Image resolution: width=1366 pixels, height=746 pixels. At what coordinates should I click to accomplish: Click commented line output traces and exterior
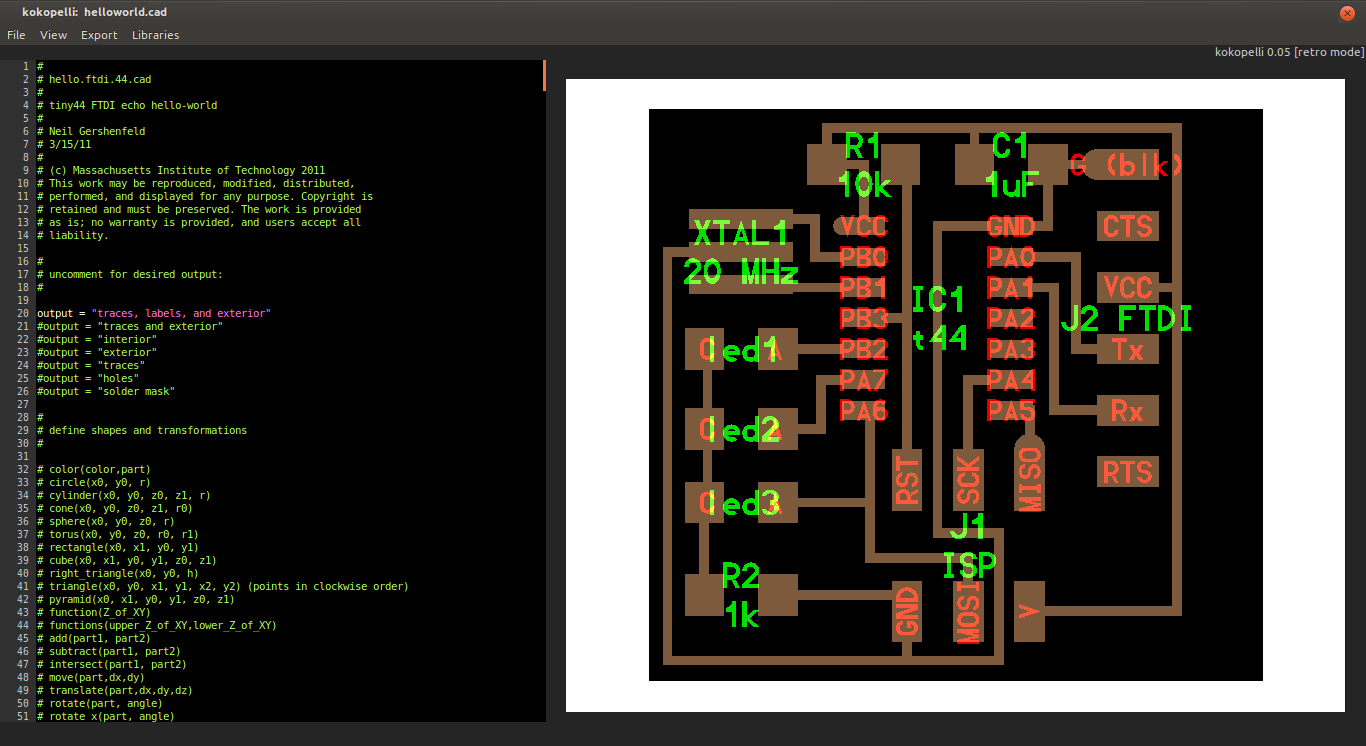click(x=130, y=326)
